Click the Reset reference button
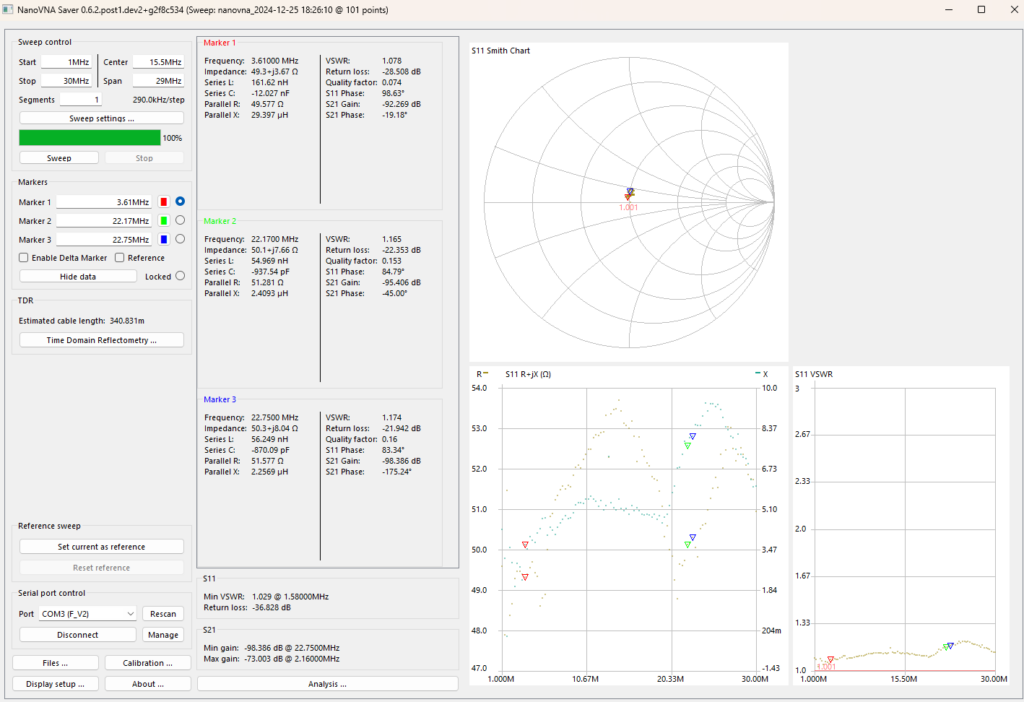The width and height of the screenshot is (1024, 702). (x=101, y=567)
